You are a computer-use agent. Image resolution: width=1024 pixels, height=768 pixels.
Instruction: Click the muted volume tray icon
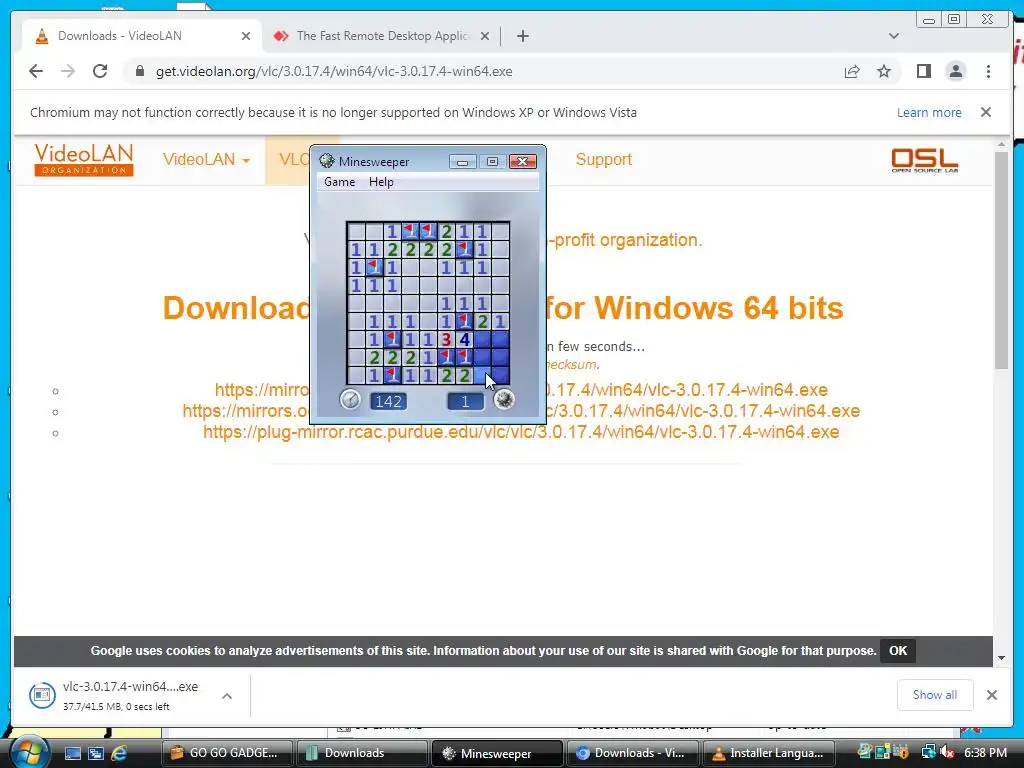(x=948, y=753)
